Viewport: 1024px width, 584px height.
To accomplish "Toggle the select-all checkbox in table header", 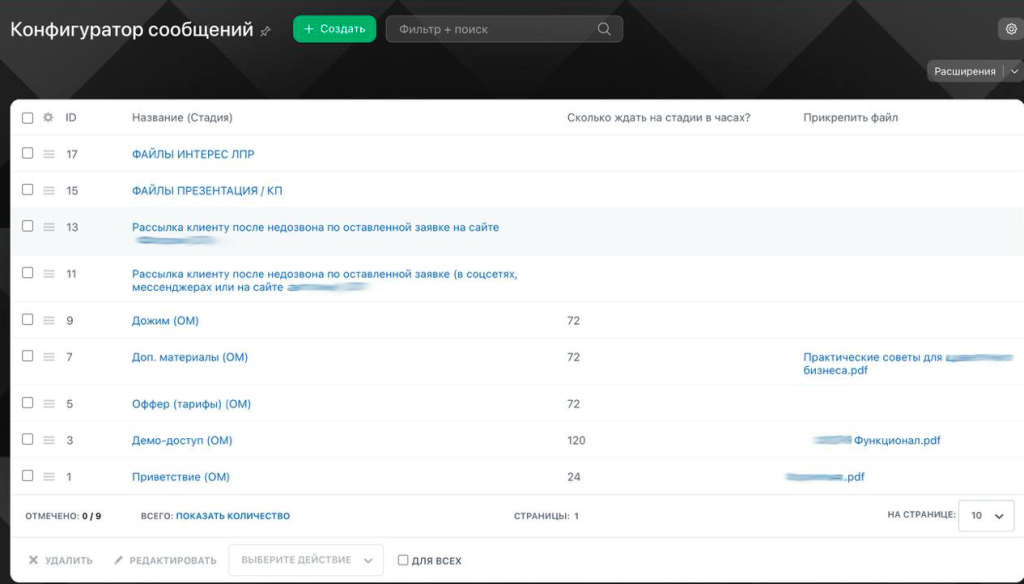I will click(28, 118).
